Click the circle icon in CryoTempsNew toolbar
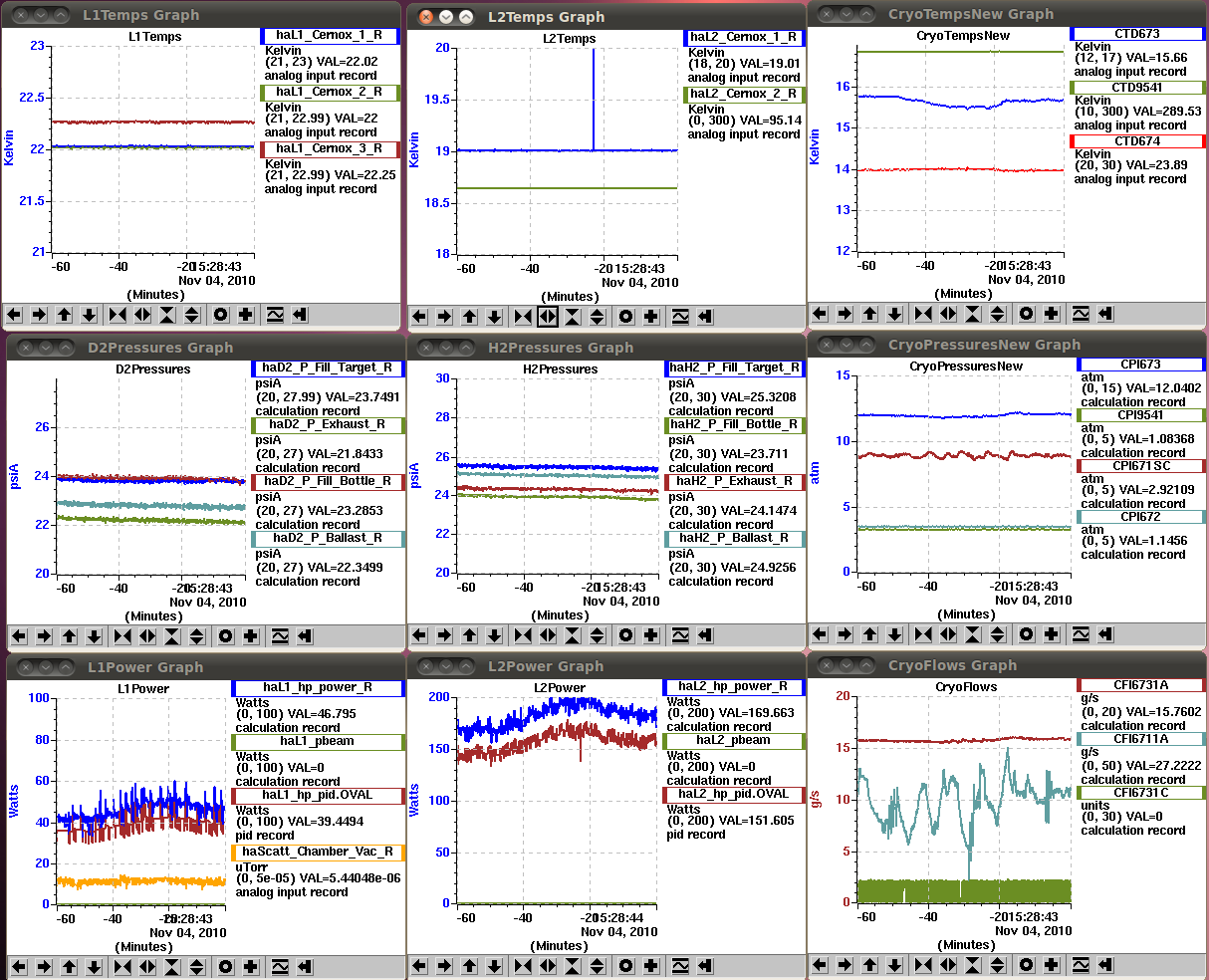 (1027, 314)
